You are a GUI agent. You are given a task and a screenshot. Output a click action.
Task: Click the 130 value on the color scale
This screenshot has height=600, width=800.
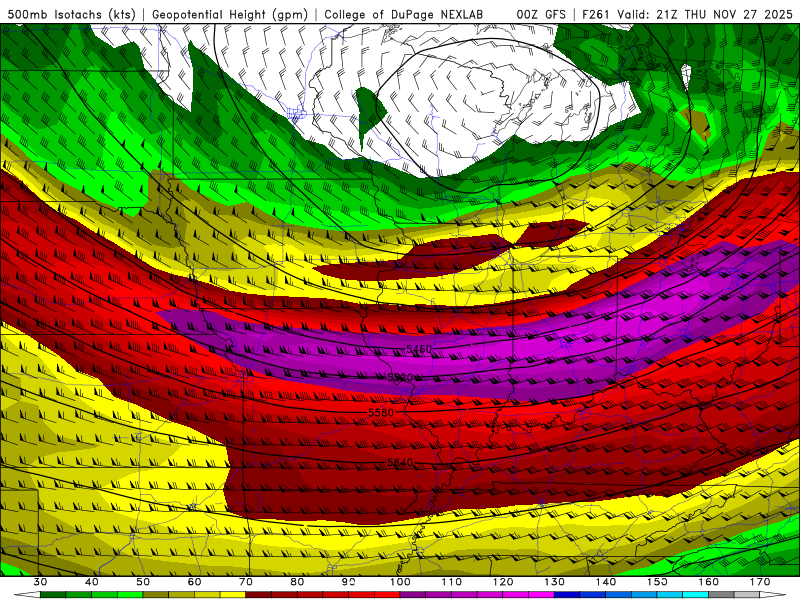(554, 582)
